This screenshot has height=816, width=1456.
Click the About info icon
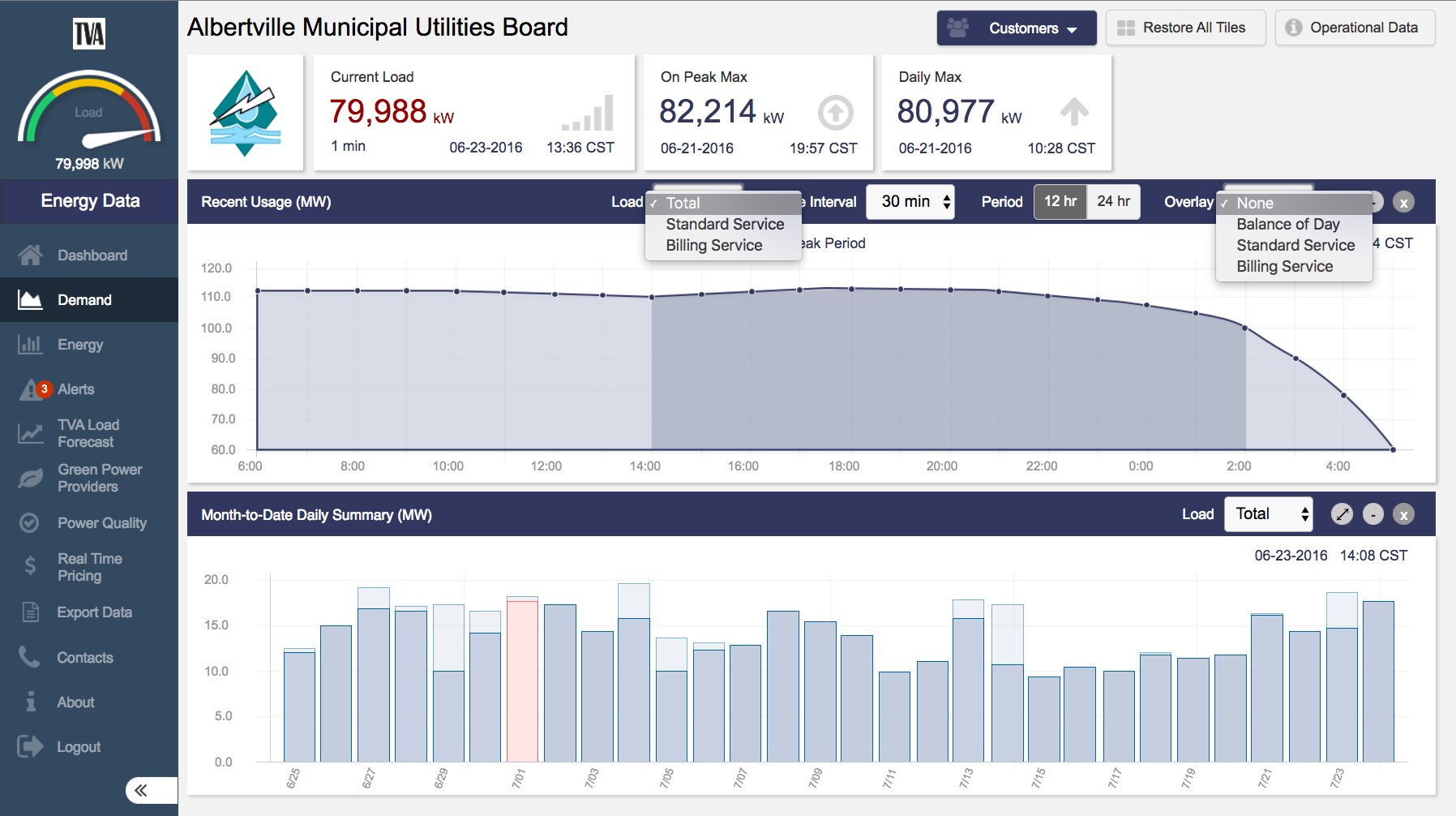coord(31,702)
